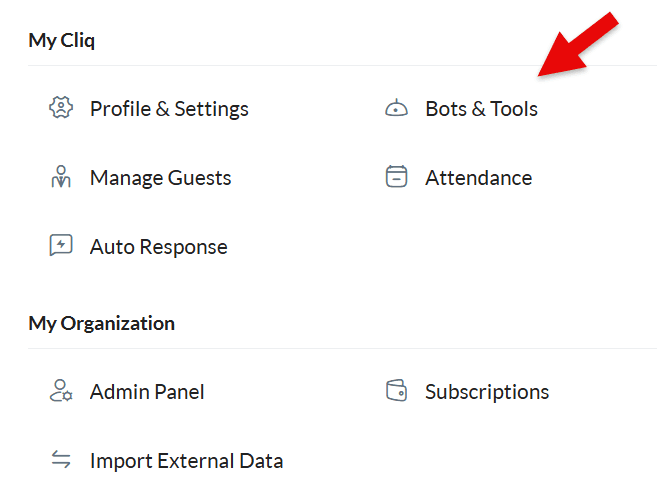The image size is (657, 480).
Task: Click the Profile & Settings gear icon
Action: [61, 108]
